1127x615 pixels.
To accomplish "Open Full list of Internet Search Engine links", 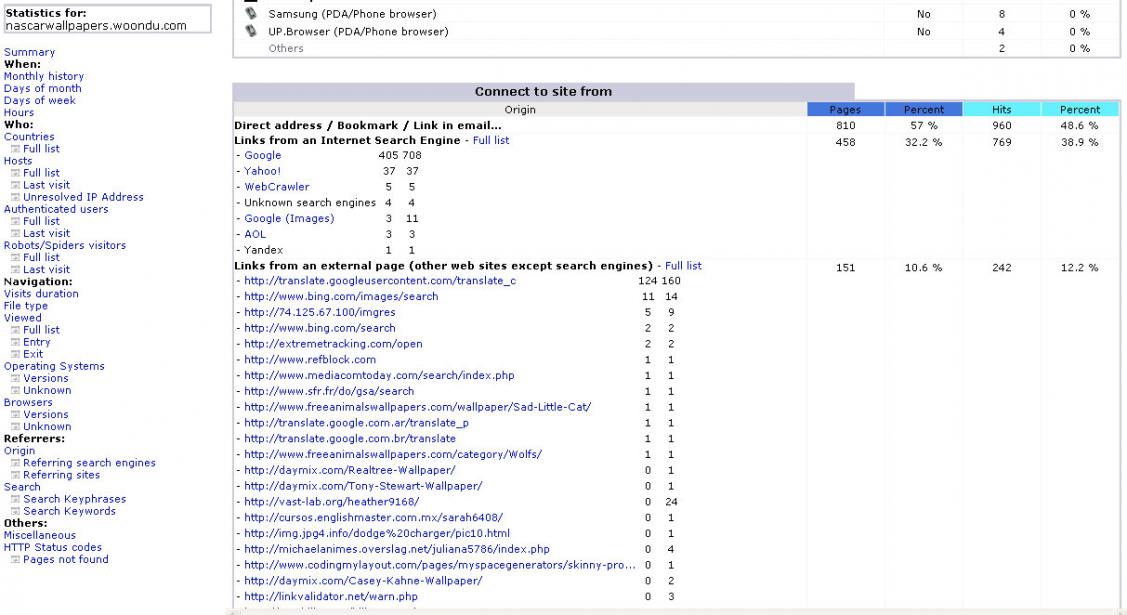I will click(x=491, y=140).
